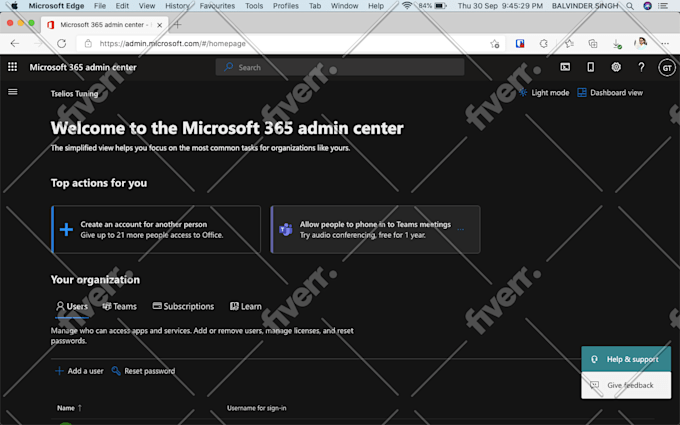This screenshot has width=680, height=425.
Task: Open Allow people to phone in to Teams card
Action: 375,229
